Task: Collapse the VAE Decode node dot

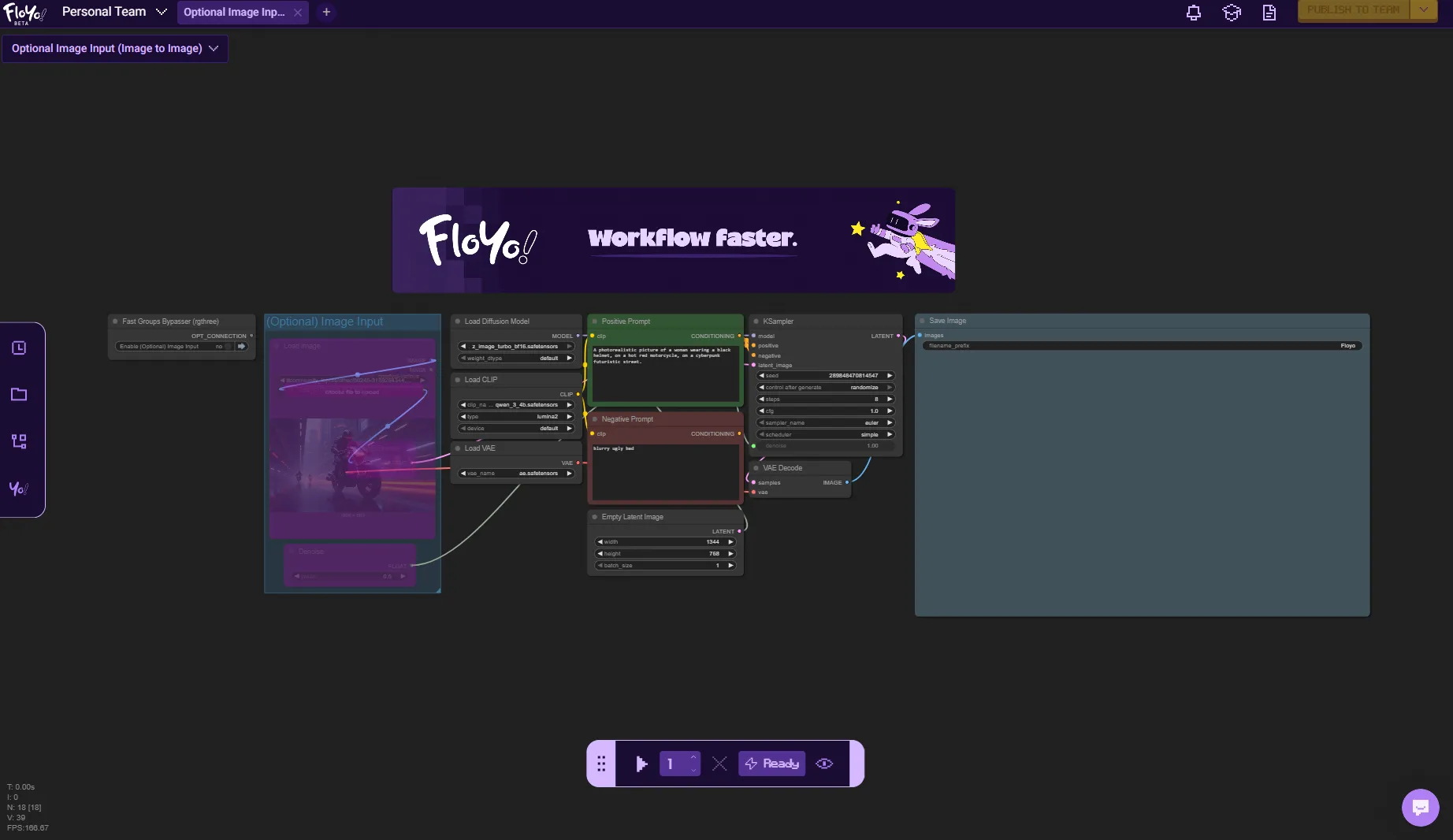Action: 756,468
